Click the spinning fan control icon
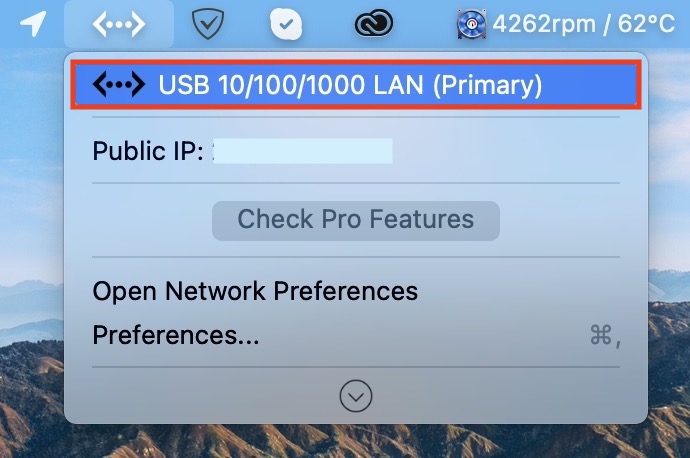 click(x=471, y=24)
